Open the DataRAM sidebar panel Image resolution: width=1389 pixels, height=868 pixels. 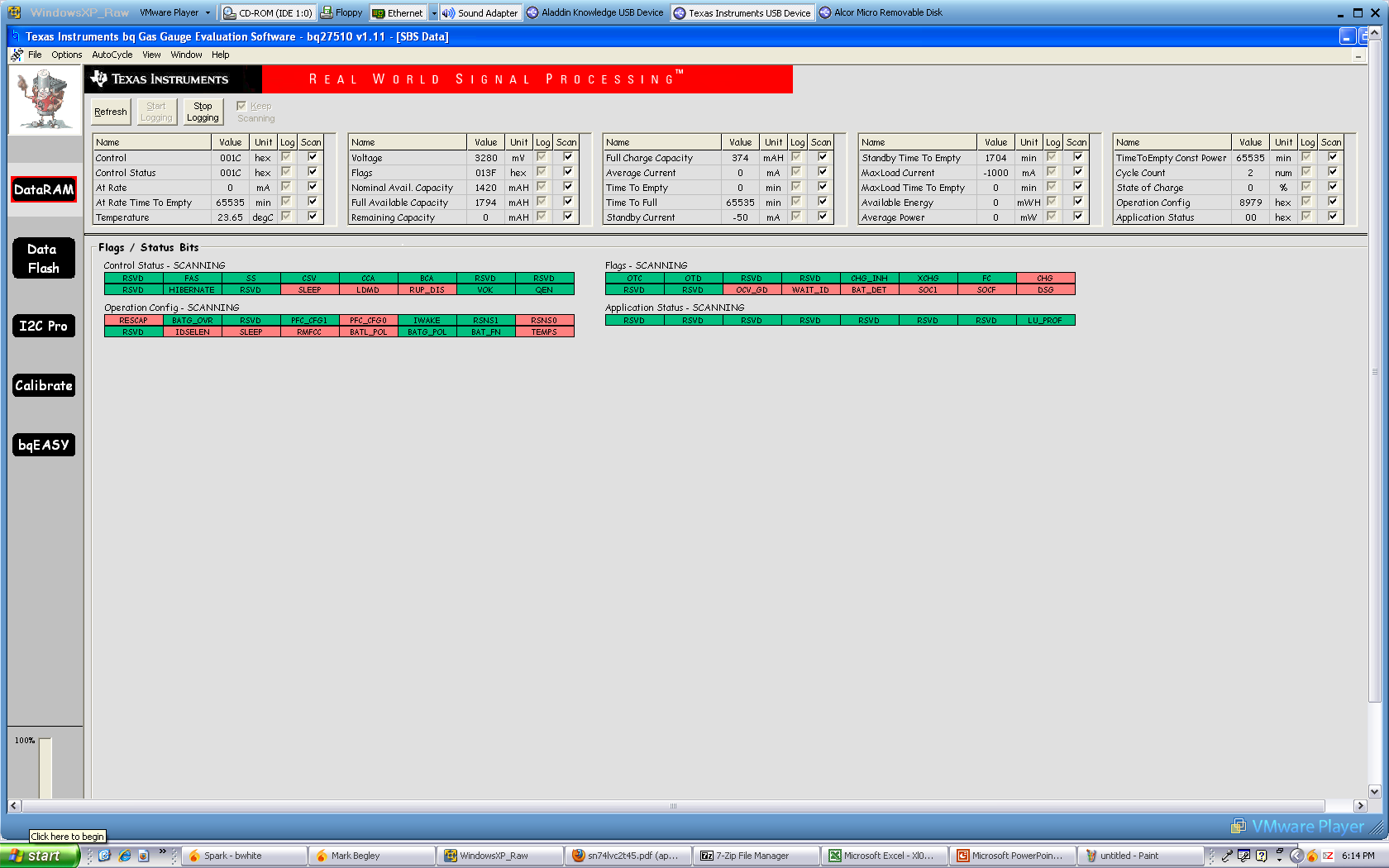44,189
